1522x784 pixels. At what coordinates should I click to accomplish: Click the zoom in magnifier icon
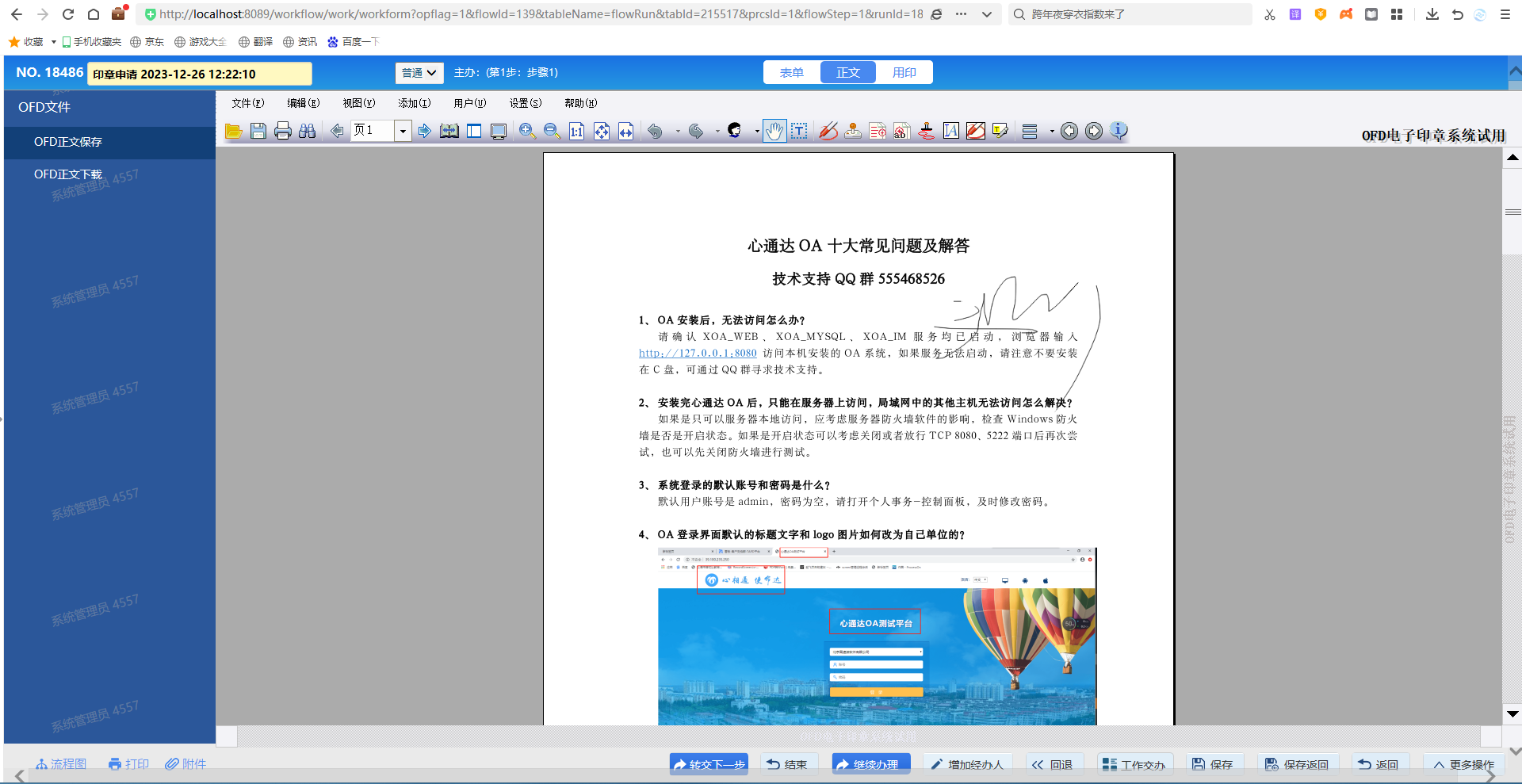pyautogui.click(x=527, y=131)
